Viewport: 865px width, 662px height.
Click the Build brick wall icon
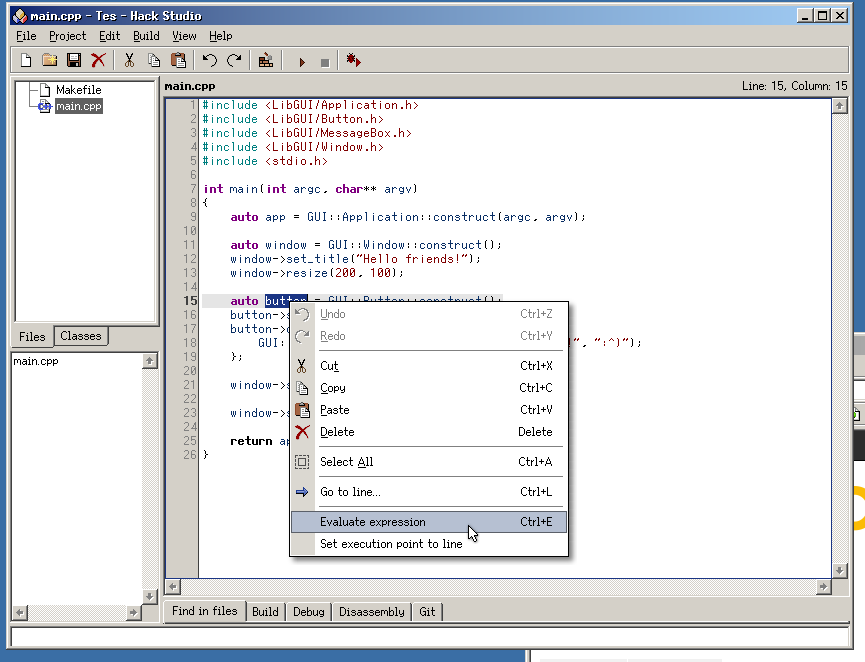tap(265, 60)
